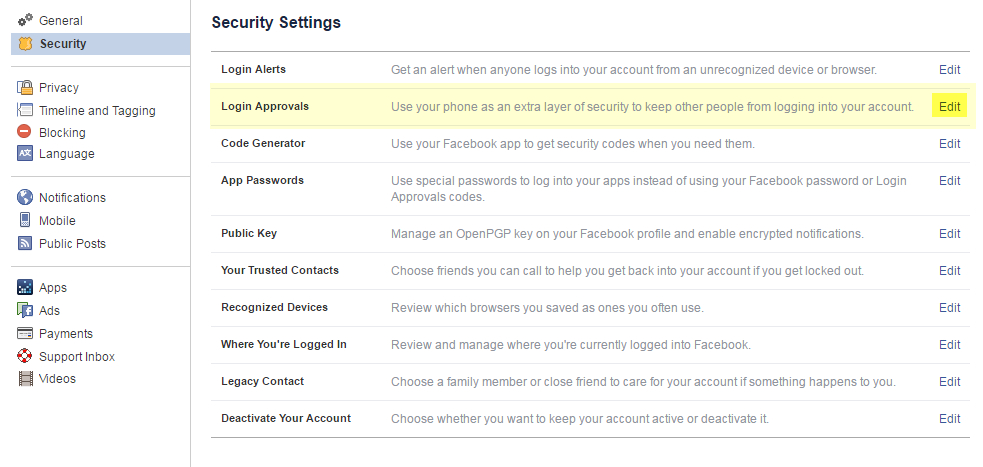Image resolution: width=983 pixels, height=467 pixels.
Task: Click the Public Posts feed icon
Action: click(x=25, y=244)
